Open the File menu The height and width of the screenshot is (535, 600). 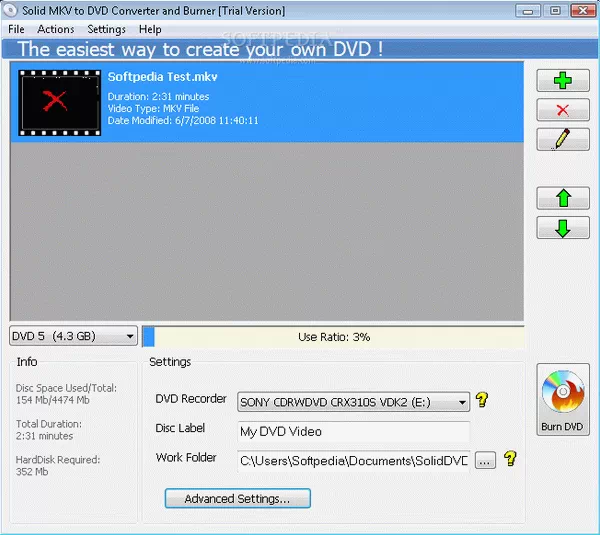tap(16, 30)
